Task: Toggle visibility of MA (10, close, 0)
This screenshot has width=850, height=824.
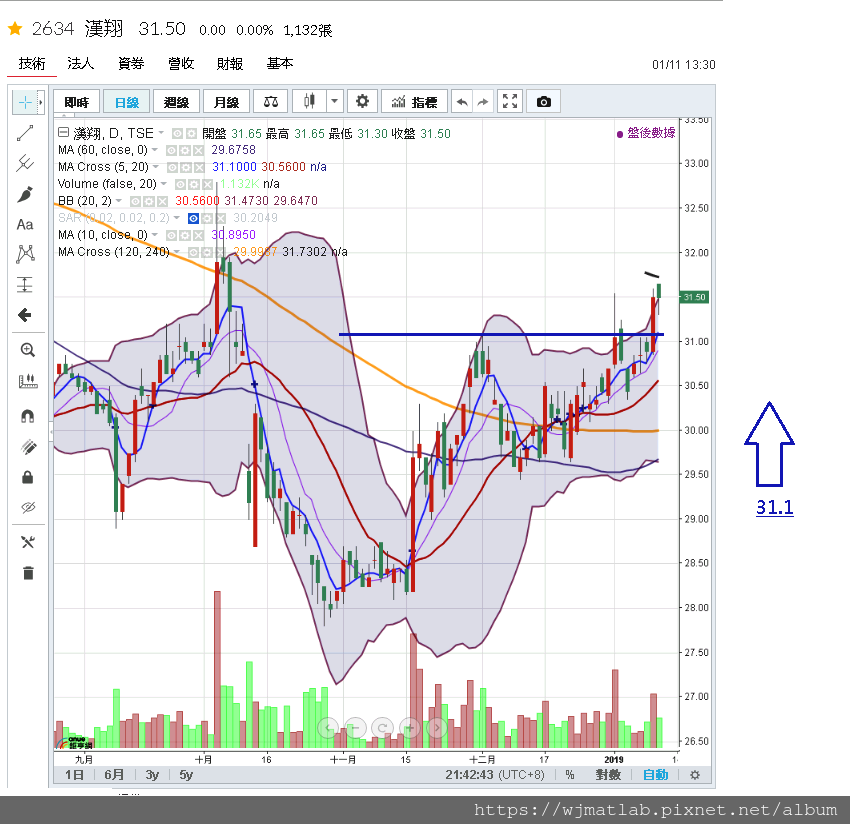Action: pyautogui.click(x=171, y=235)
